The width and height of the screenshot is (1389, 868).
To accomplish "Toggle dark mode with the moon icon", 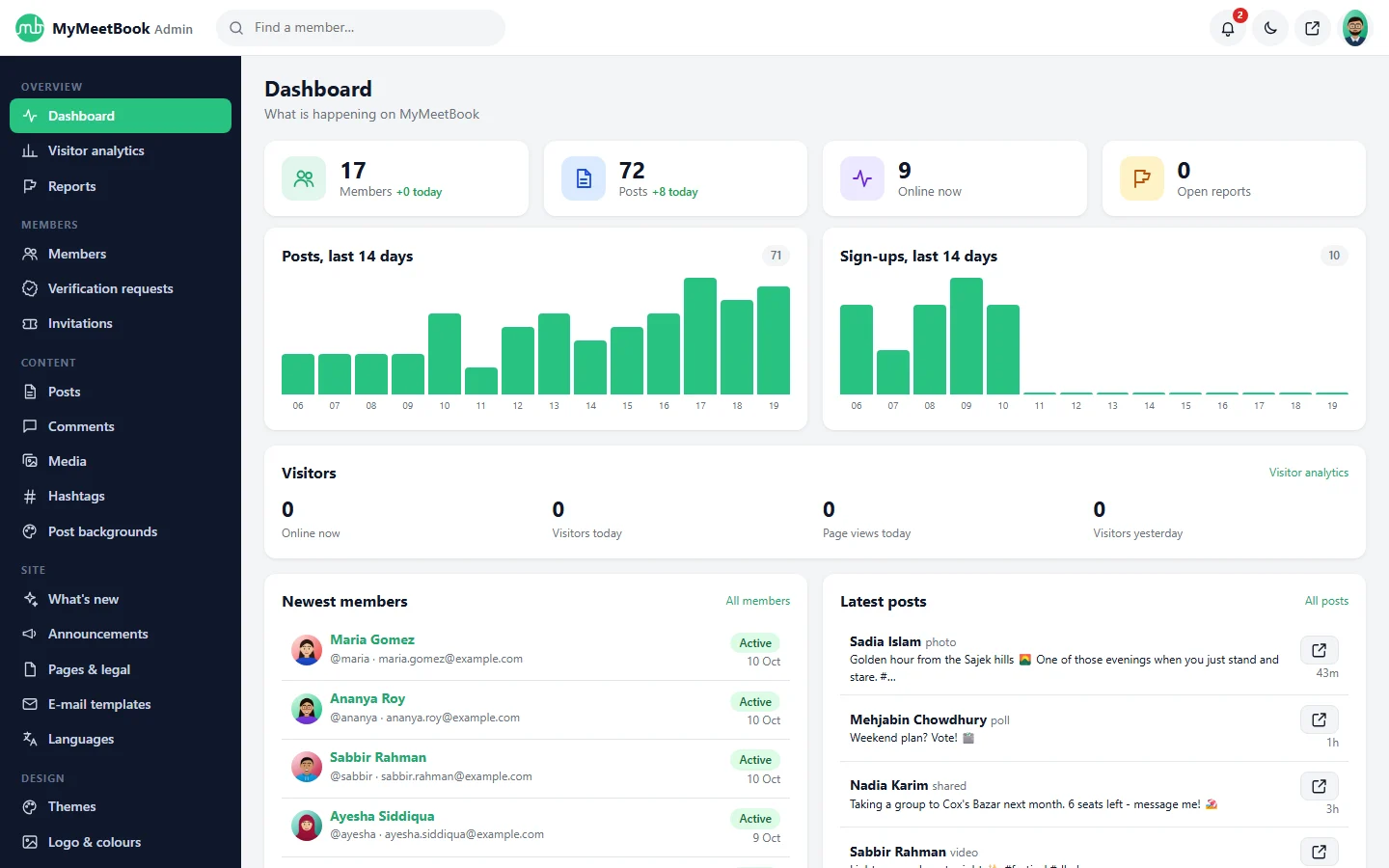I will [x=1270, y=28].
